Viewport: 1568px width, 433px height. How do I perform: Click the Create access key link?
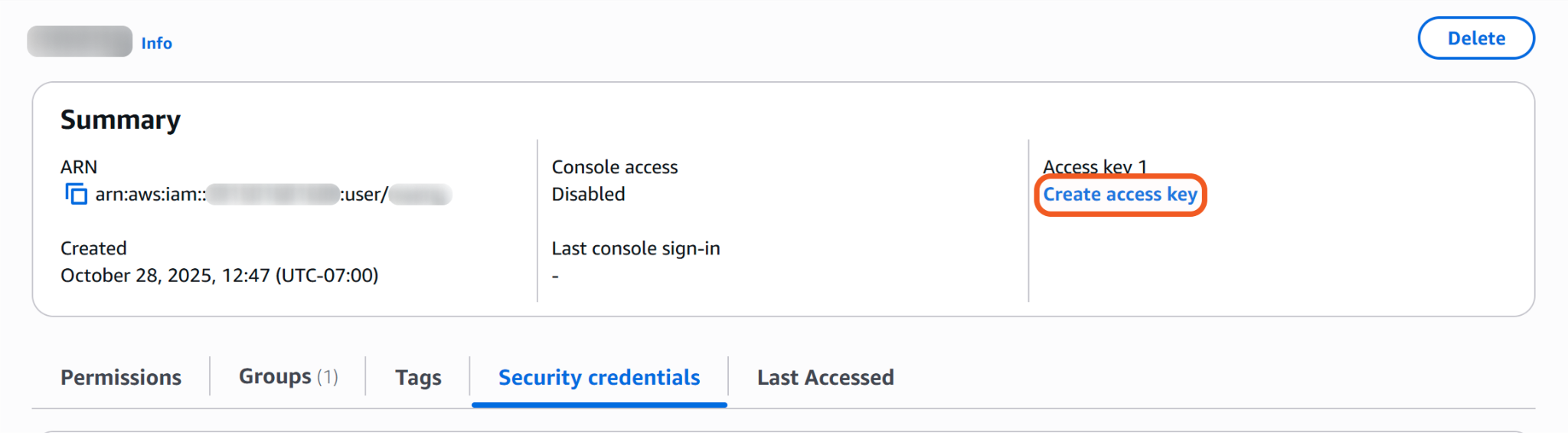(x=1119, y=195)
